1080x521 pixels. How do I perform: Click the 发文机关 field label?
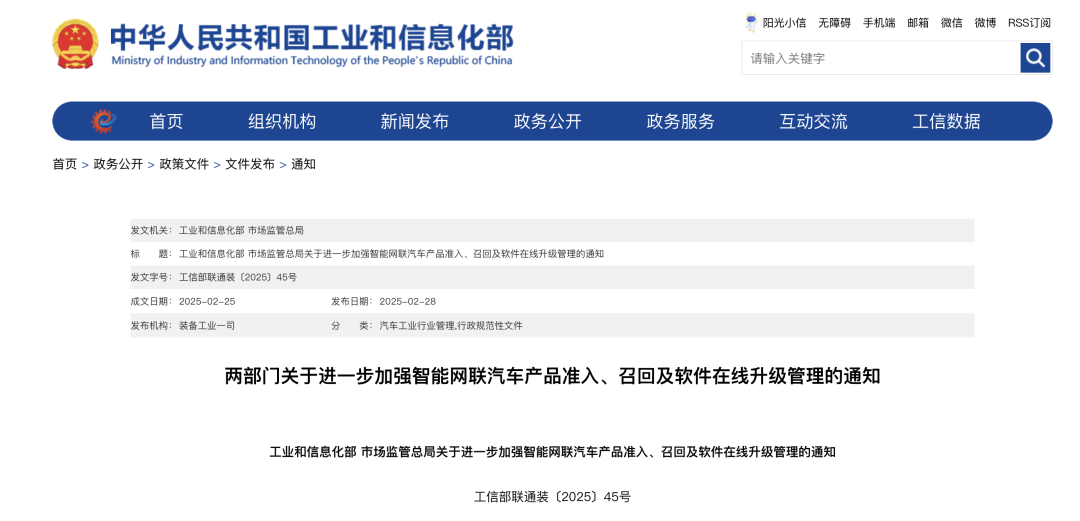click(x=152, y=230)
